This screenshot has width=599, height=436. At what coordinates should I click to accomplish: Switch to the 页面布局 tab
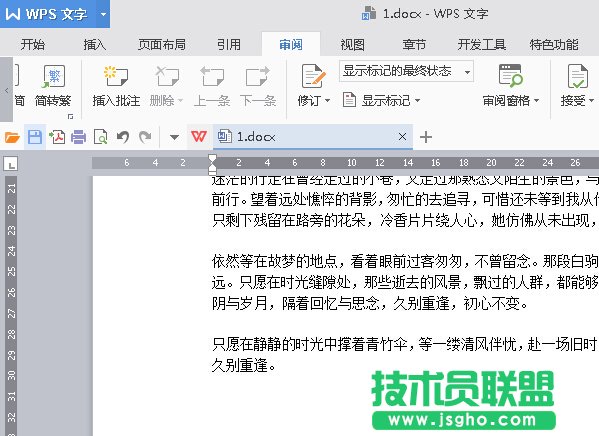162,45
